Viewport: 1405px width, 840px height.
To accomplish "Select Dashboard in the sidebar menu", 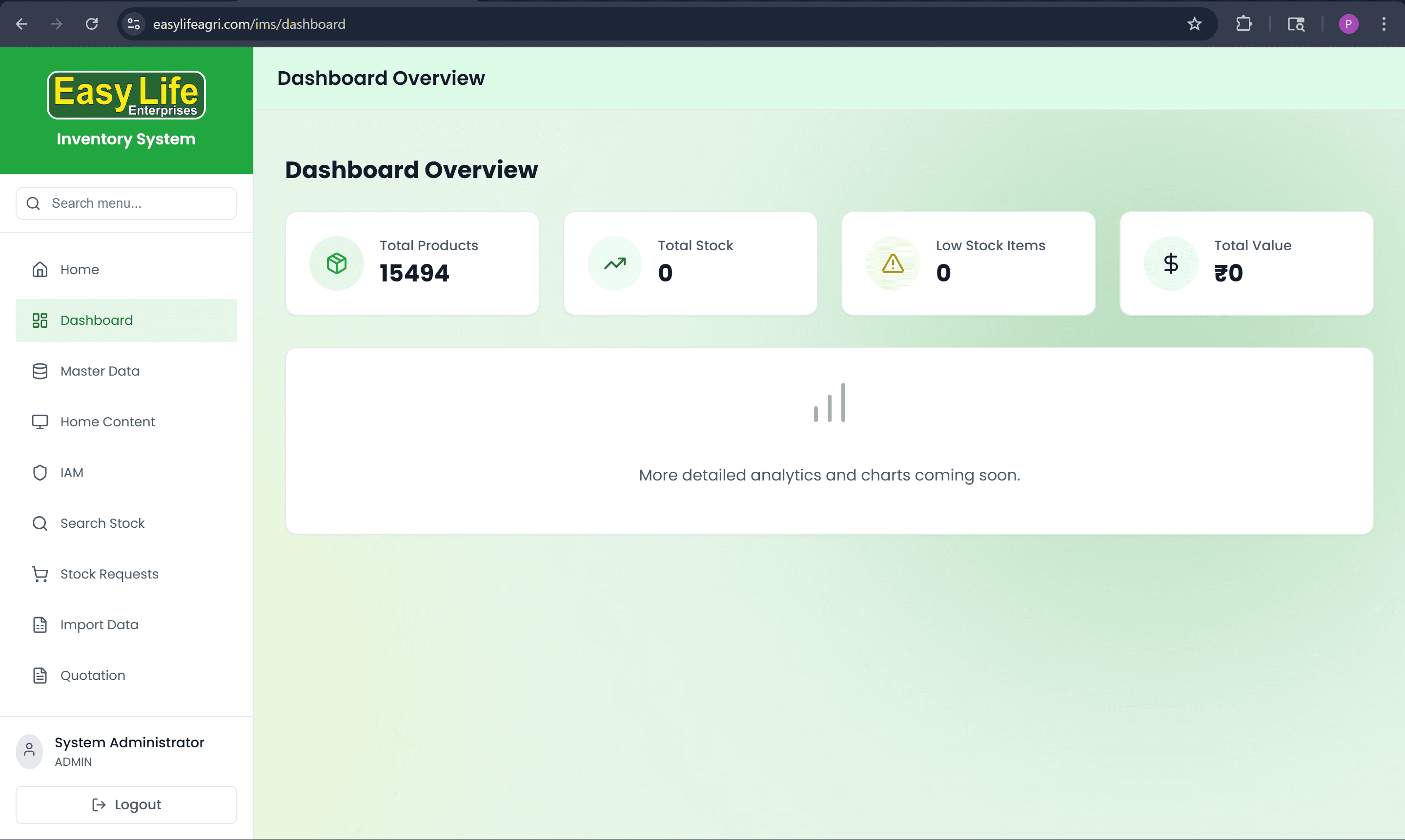I will point(96,320).
